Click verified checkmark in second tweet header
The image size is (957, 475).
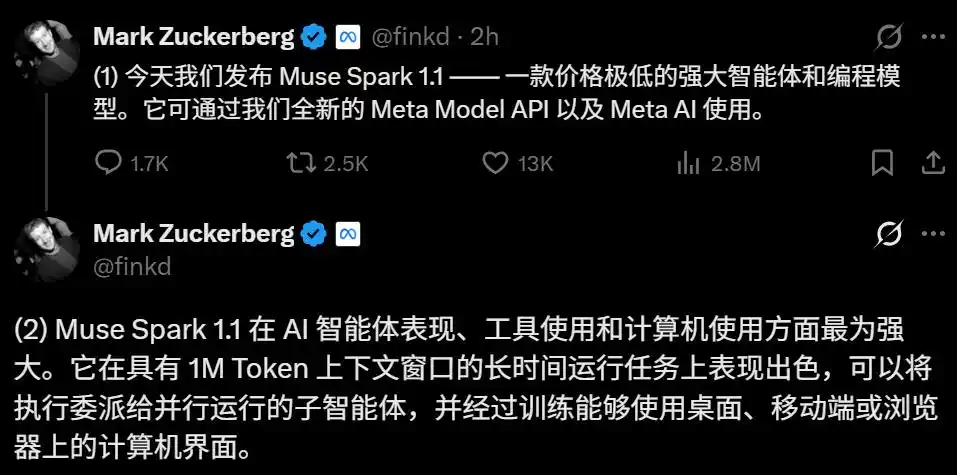314,234
